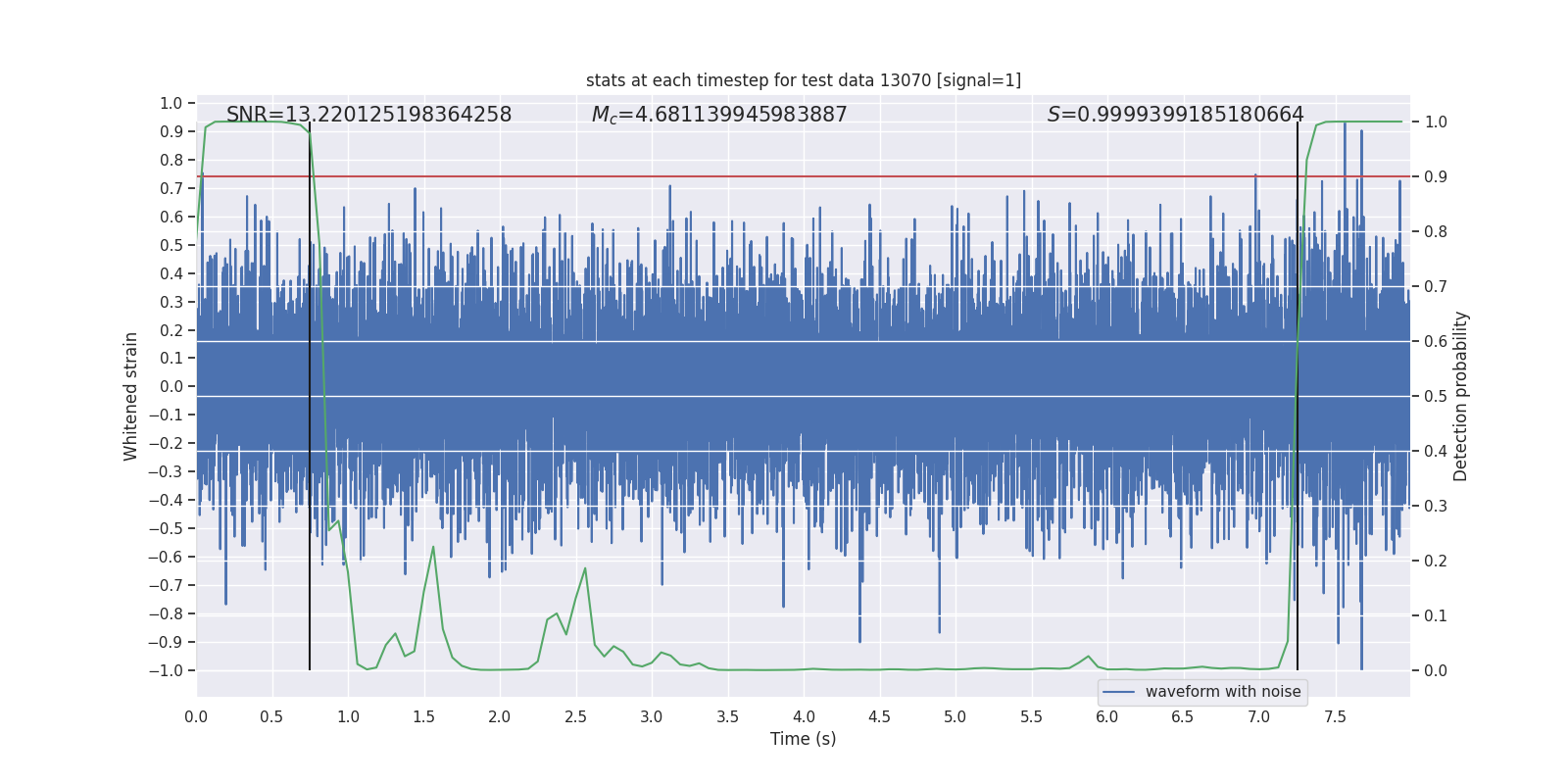Click the "Time (s)" x-axis label
1568x784 pixels.
pos(803,739)
